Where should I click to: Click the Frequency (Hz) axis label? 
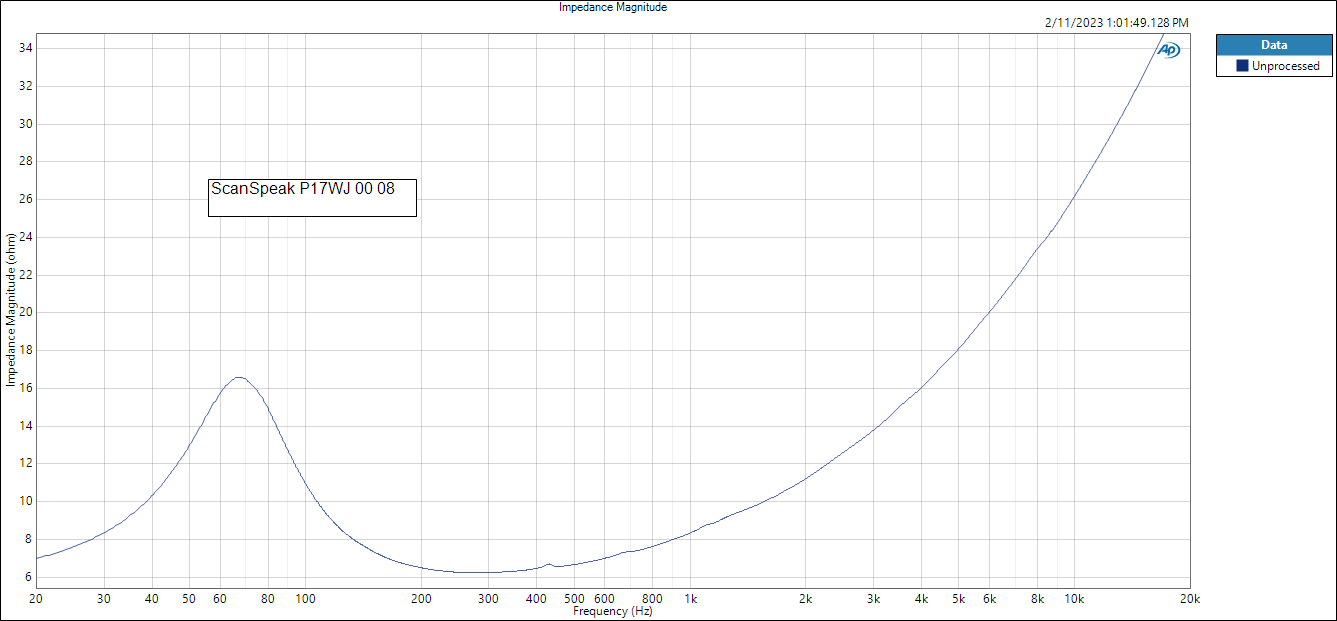[613, 610]
